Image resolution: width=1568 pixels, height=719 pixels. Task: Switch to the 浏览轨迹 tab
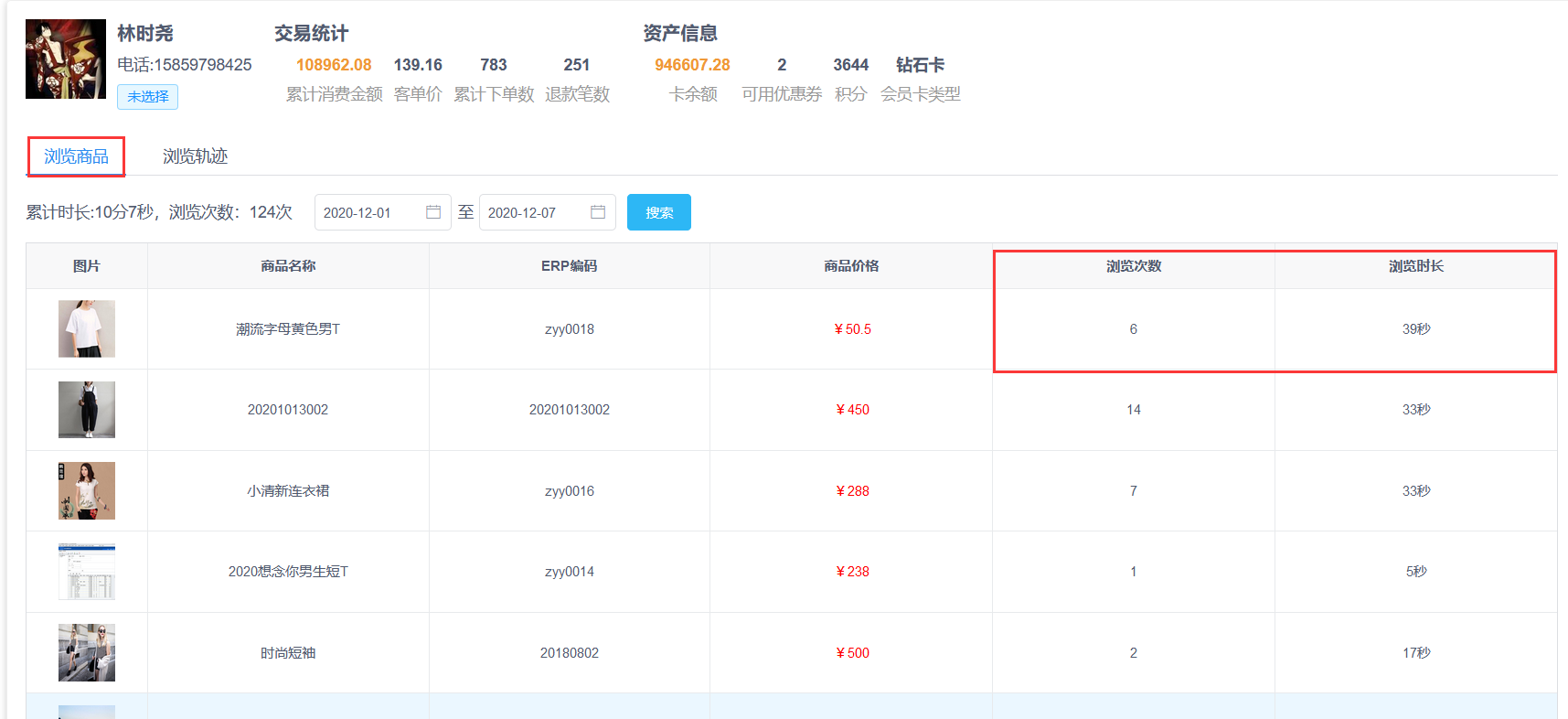tap(195, 156)
